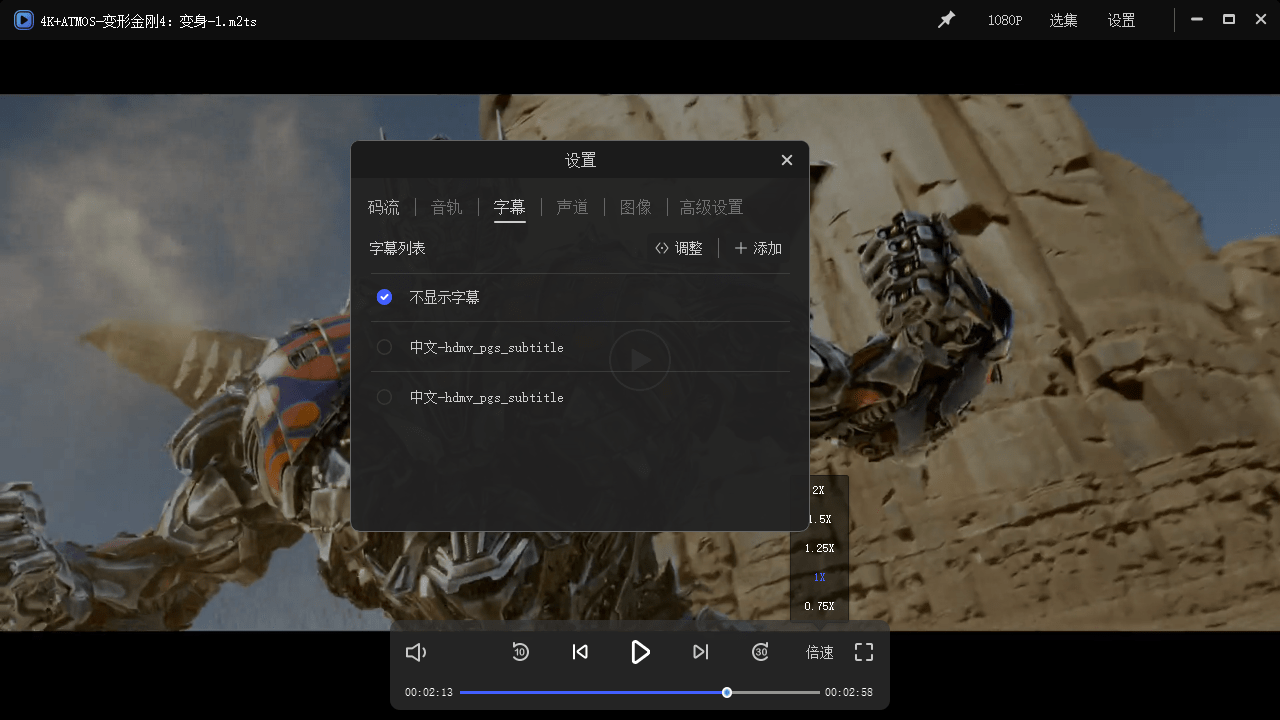Select second 中文-hdmv_pgs_subtitle radio option
This screenshot has width=1280, height=720.
pos(384,397)
